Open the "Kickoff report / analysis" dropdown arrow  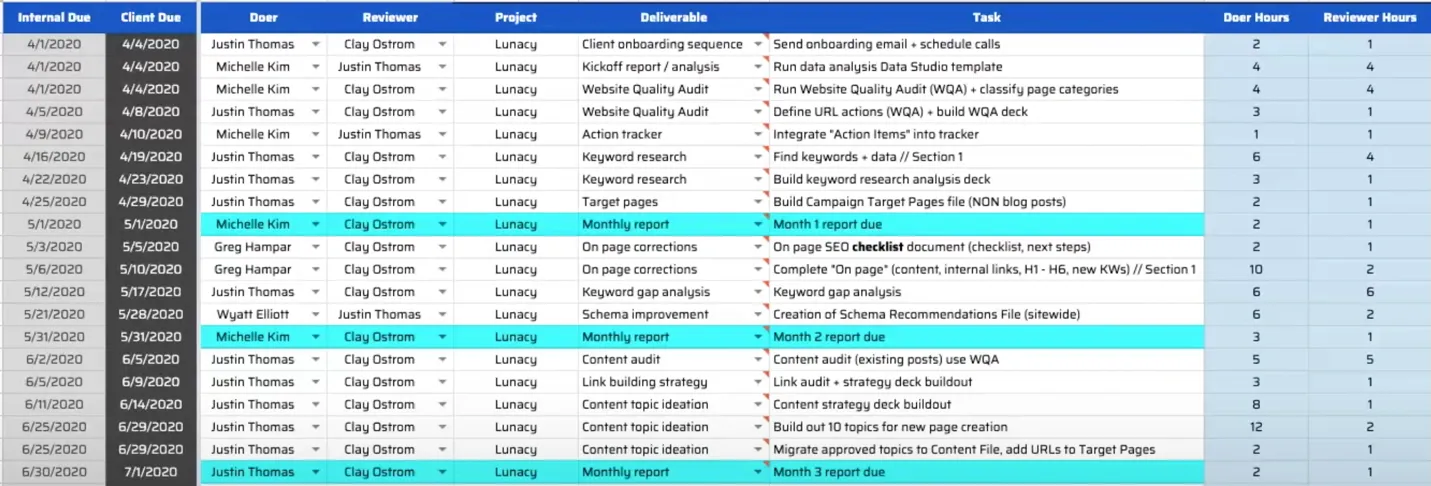758,67
